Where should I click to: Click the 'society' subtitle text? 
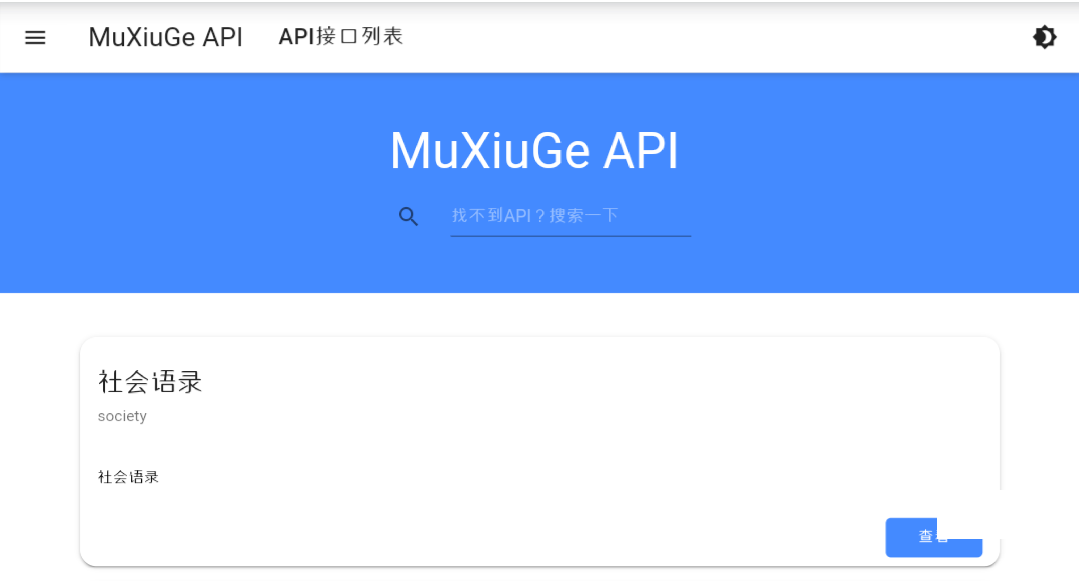point(122,416)
